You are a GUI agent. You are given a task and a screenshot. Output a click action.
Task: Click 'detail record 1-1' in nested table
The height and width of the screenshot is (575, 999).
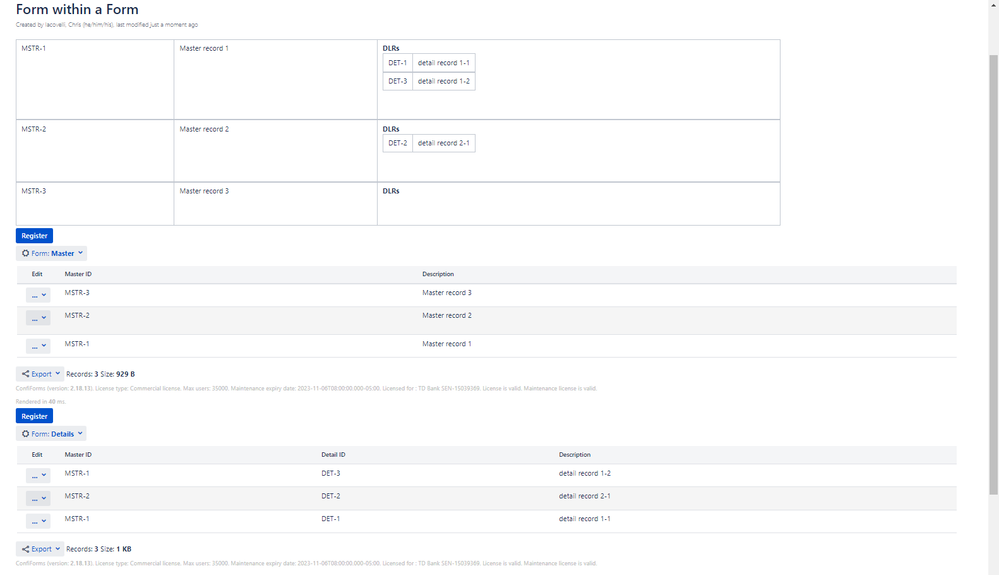[x=443, y=63]
